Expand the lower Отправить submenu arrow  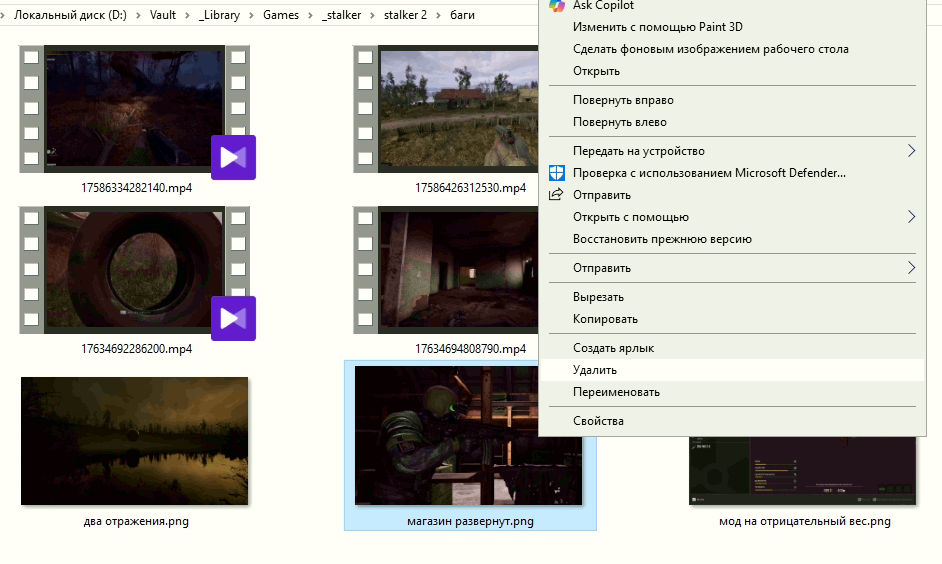pos(911,268)
